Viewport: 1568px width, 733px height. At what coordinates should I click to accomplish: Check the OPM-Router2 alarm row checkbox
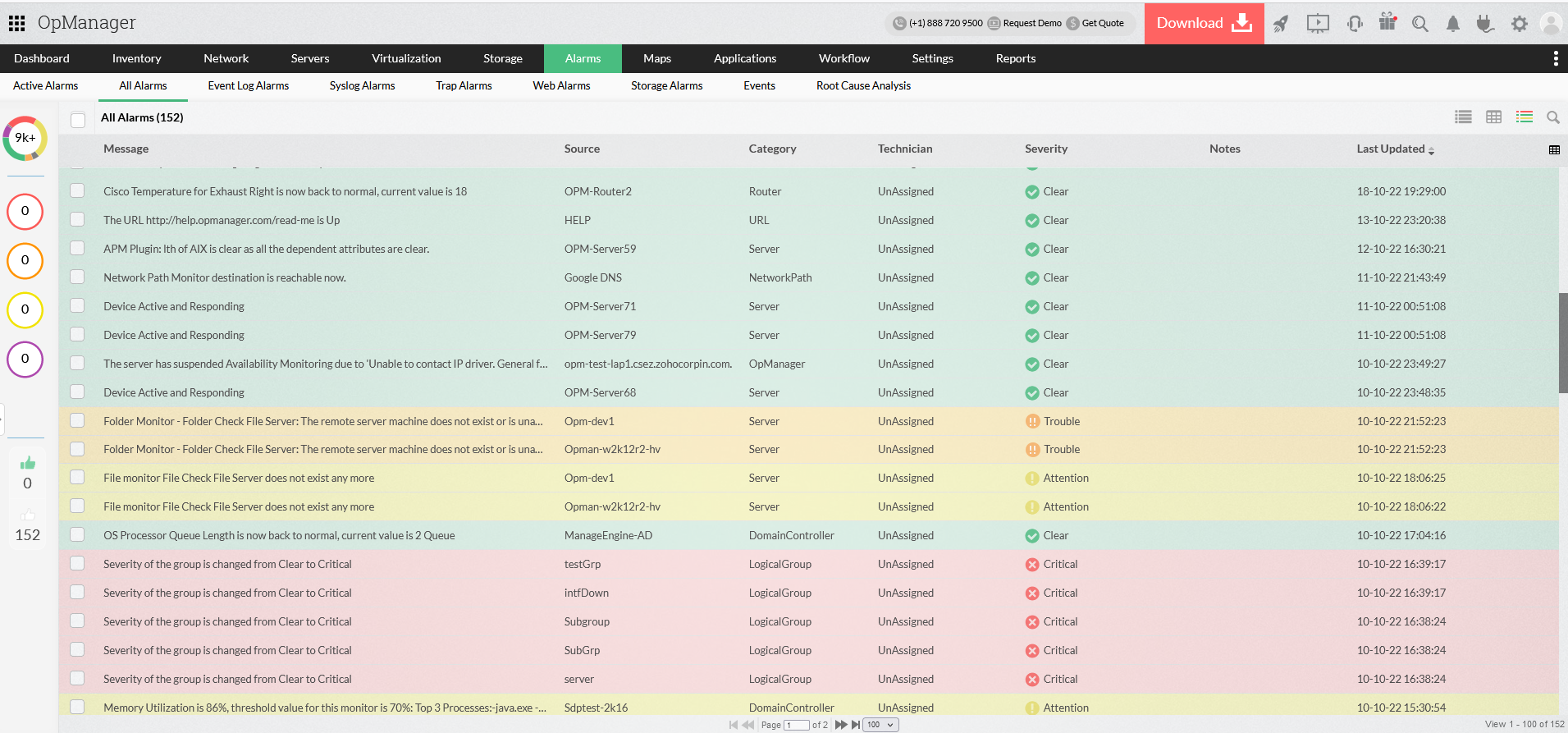tap(78, 191)
